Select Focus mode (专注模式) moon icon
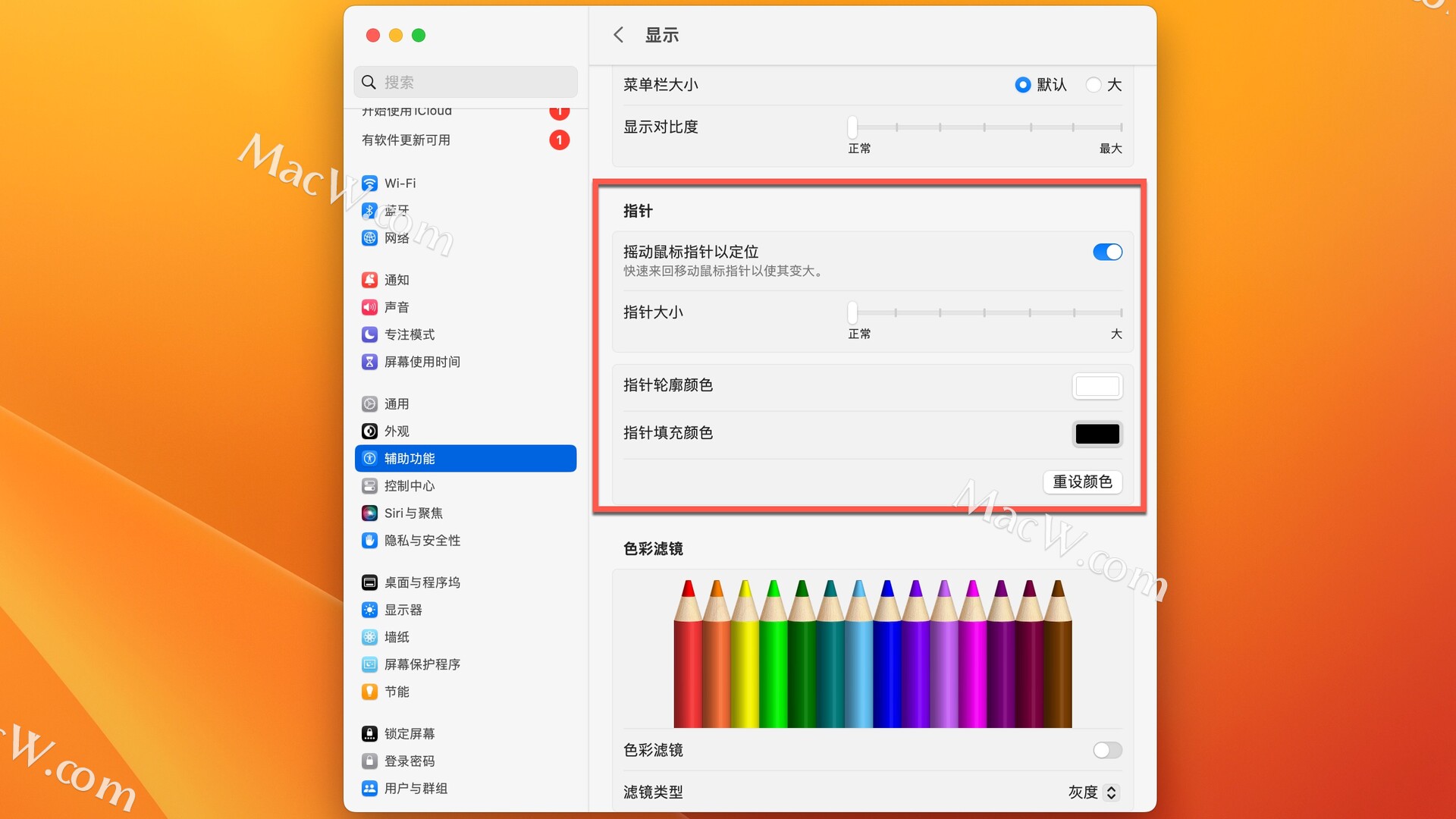This screenshot has height=819, width=1456. 369,334
